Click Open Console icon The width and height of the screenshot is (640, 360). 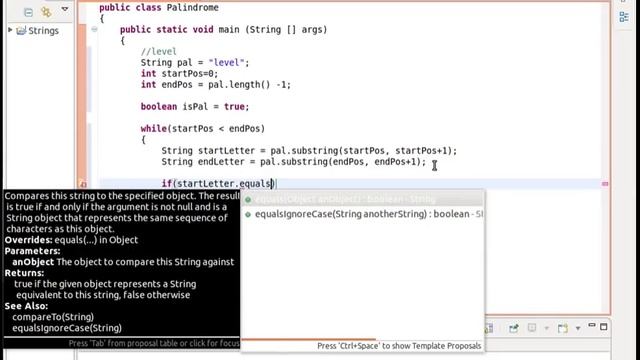(563, 328)
